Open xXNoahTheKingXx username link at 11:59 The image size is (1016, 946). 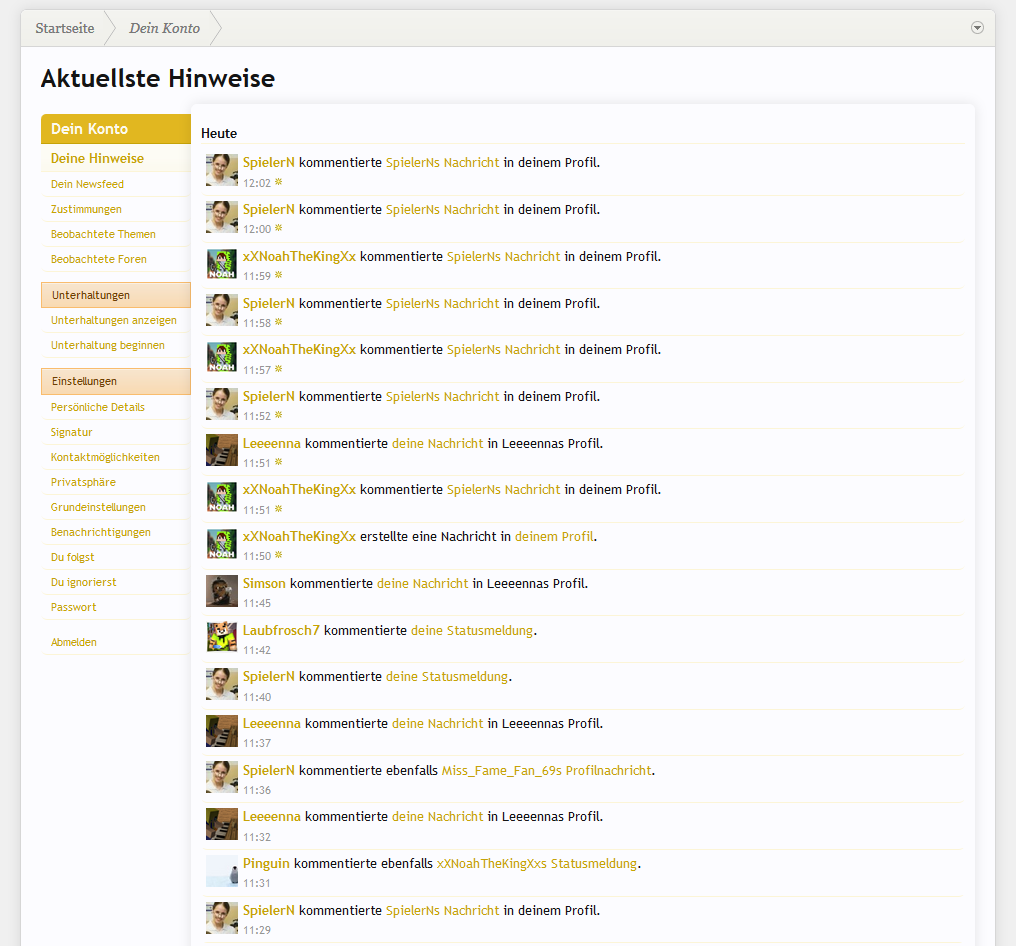[x=299, y=257]
